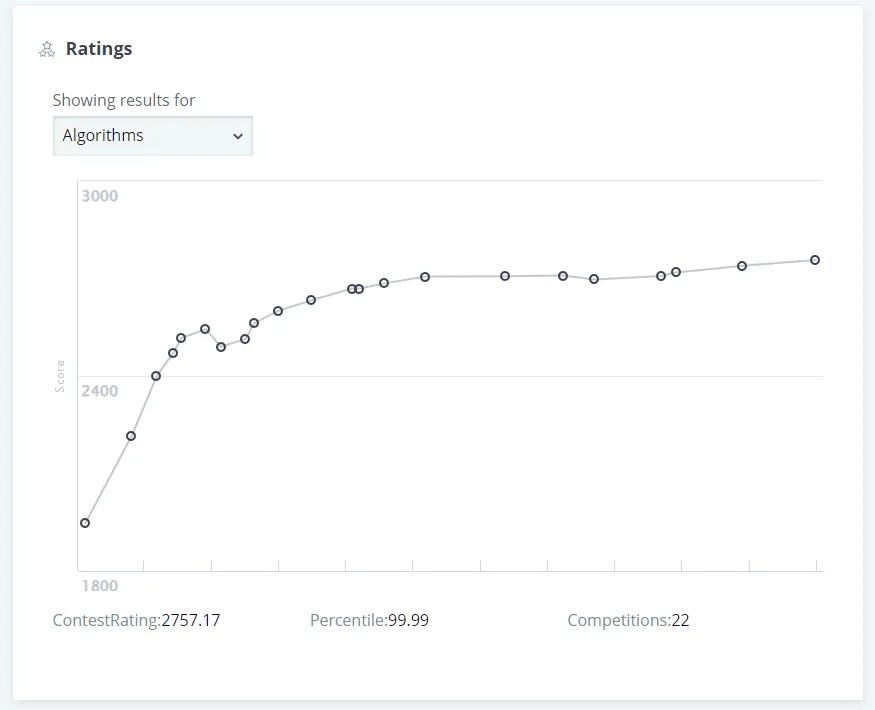Click the left point of the overlapping pair
Viewport: 875px width, 710px height.
pos(352,289)
